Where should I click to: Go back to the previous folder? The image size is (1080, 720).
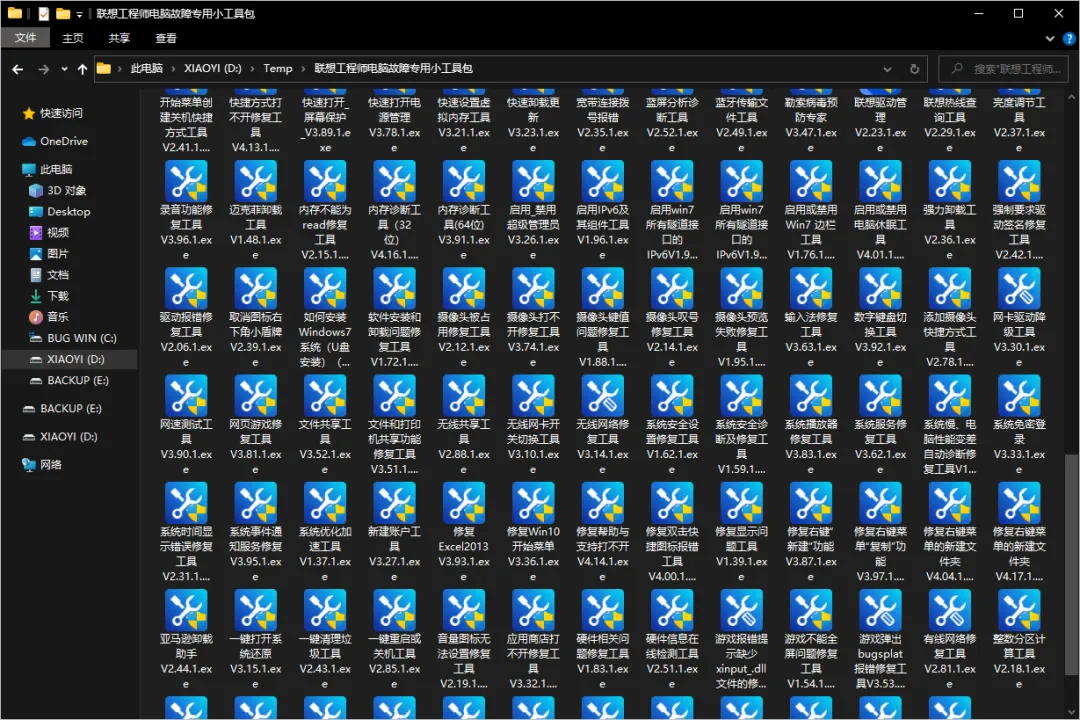point(18,69)
